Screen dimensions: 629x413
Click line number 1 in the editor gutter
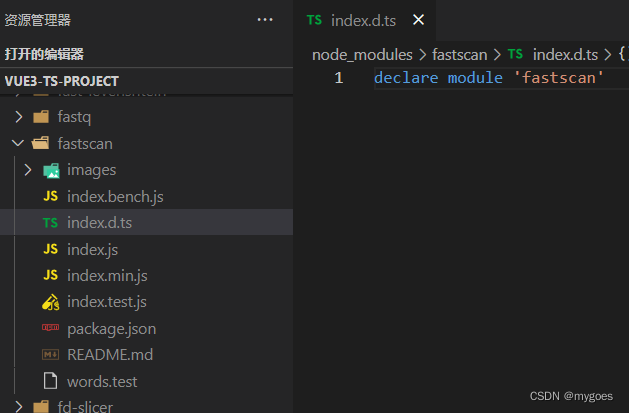click(338, 78)
